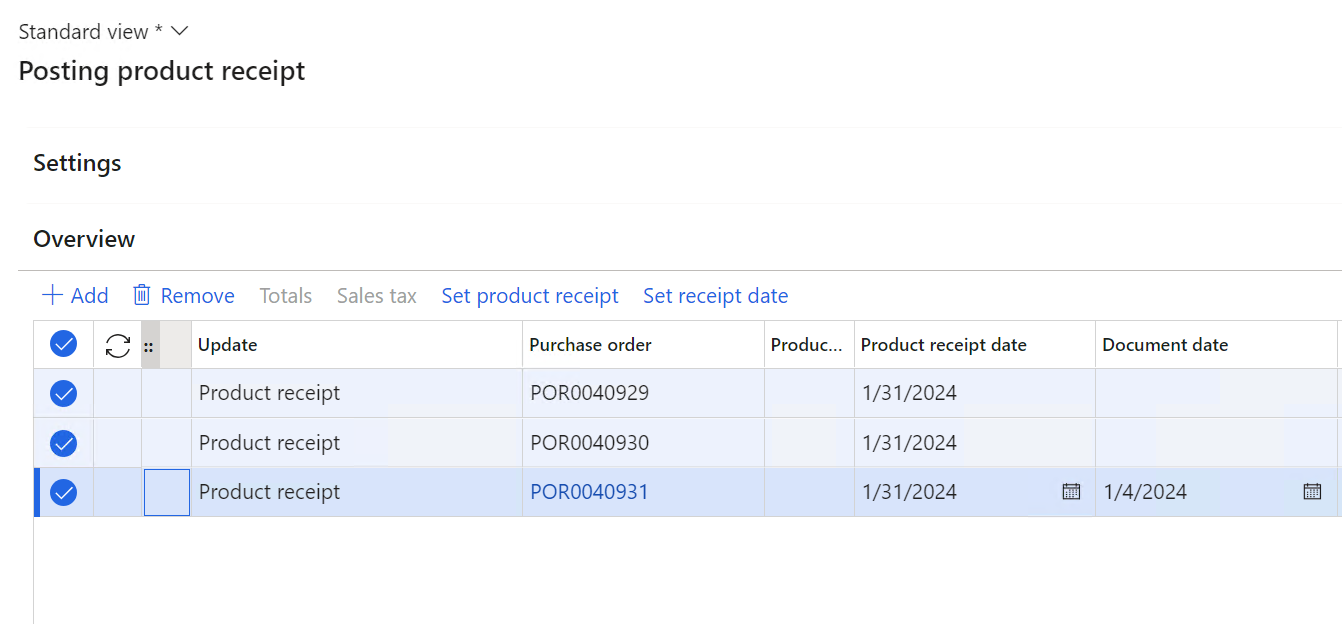The width and height of the screenshot is (1342, 624).
Task: Sort by the Purchase order column header
Action: click(x=590, y=345)
